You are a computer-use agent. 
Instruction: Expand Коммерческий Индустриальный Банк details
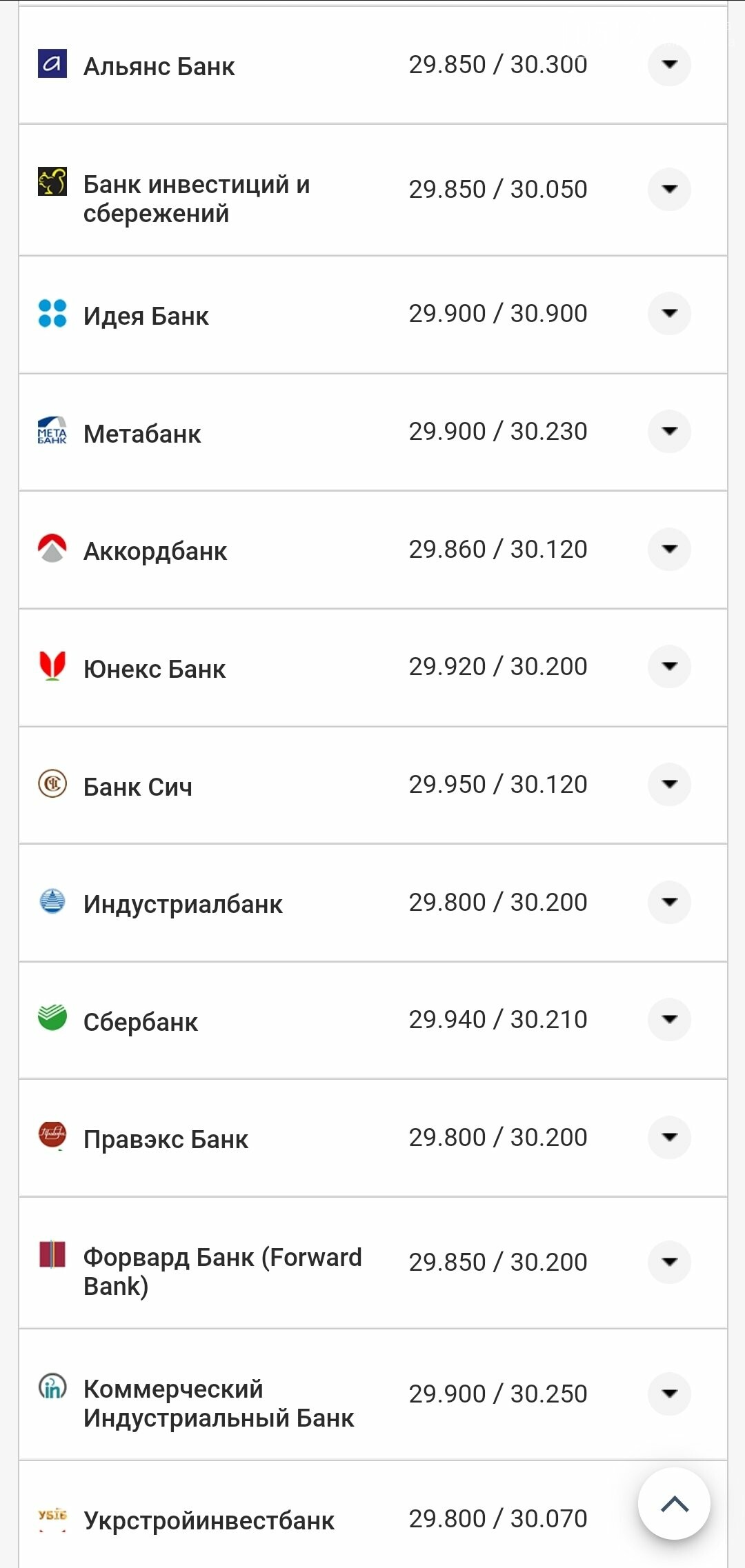(669, 1394)
